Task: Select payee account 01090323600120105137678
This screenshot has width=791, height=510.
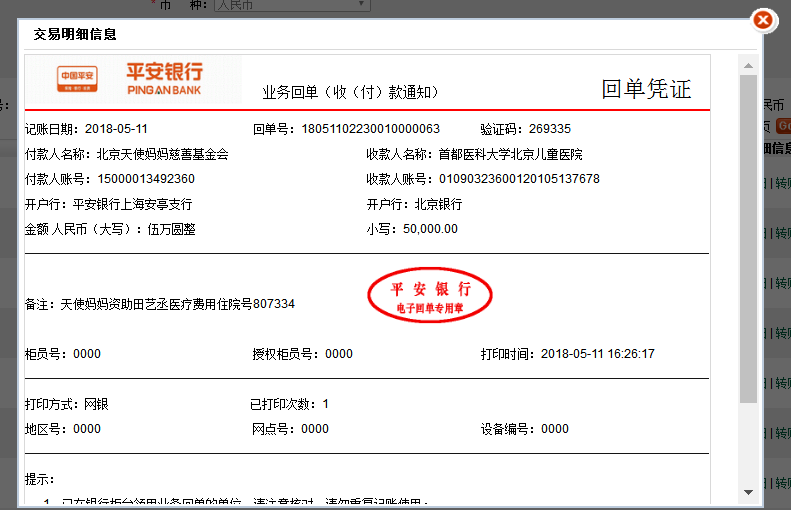Action: point(520,179)
